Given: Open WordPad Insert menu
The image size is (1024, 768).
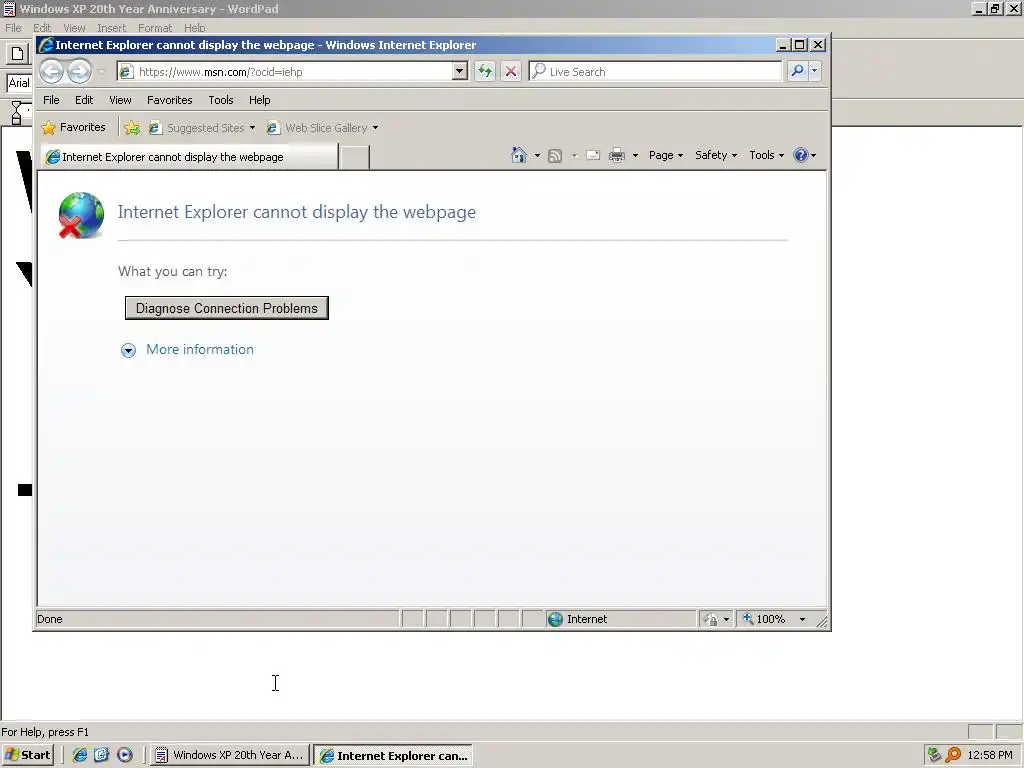Looking at the screenshot, I should [112, 28].
